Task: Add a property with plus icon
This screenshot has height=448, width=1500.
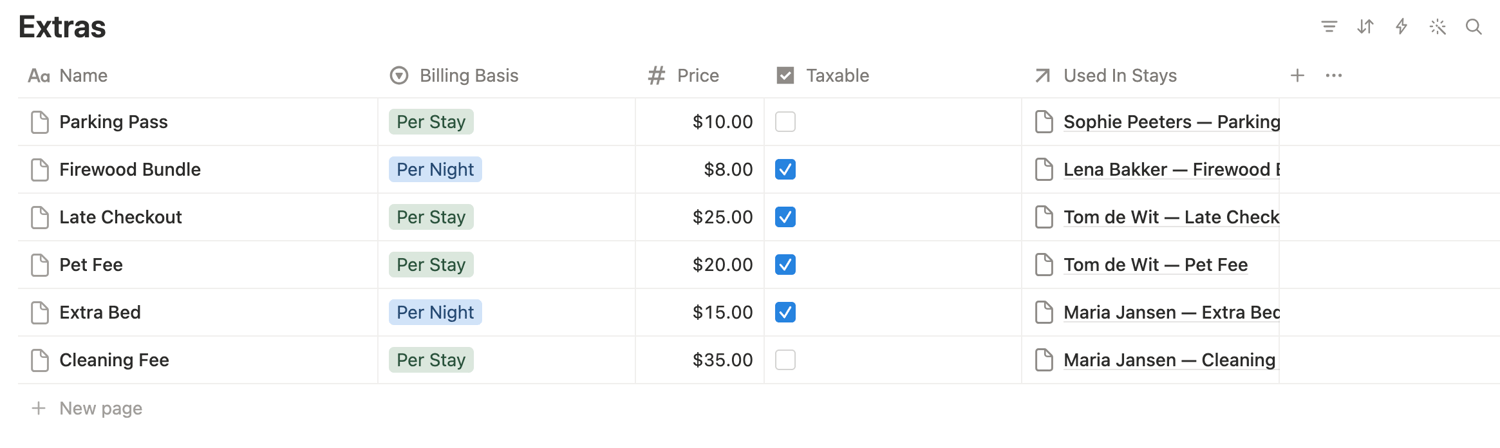Action: click(x=1297, y=75)
